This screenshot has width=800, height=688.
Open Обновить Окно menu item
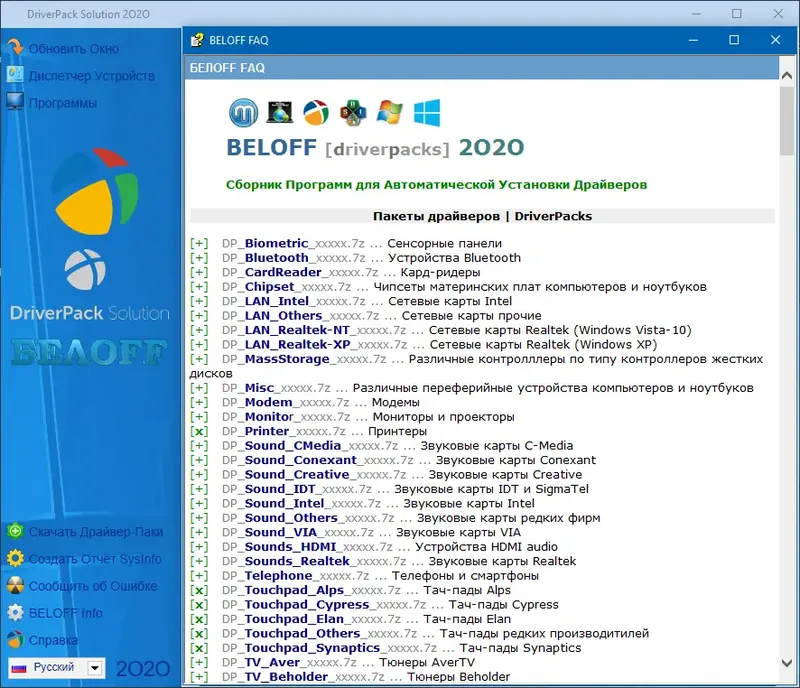73,49
